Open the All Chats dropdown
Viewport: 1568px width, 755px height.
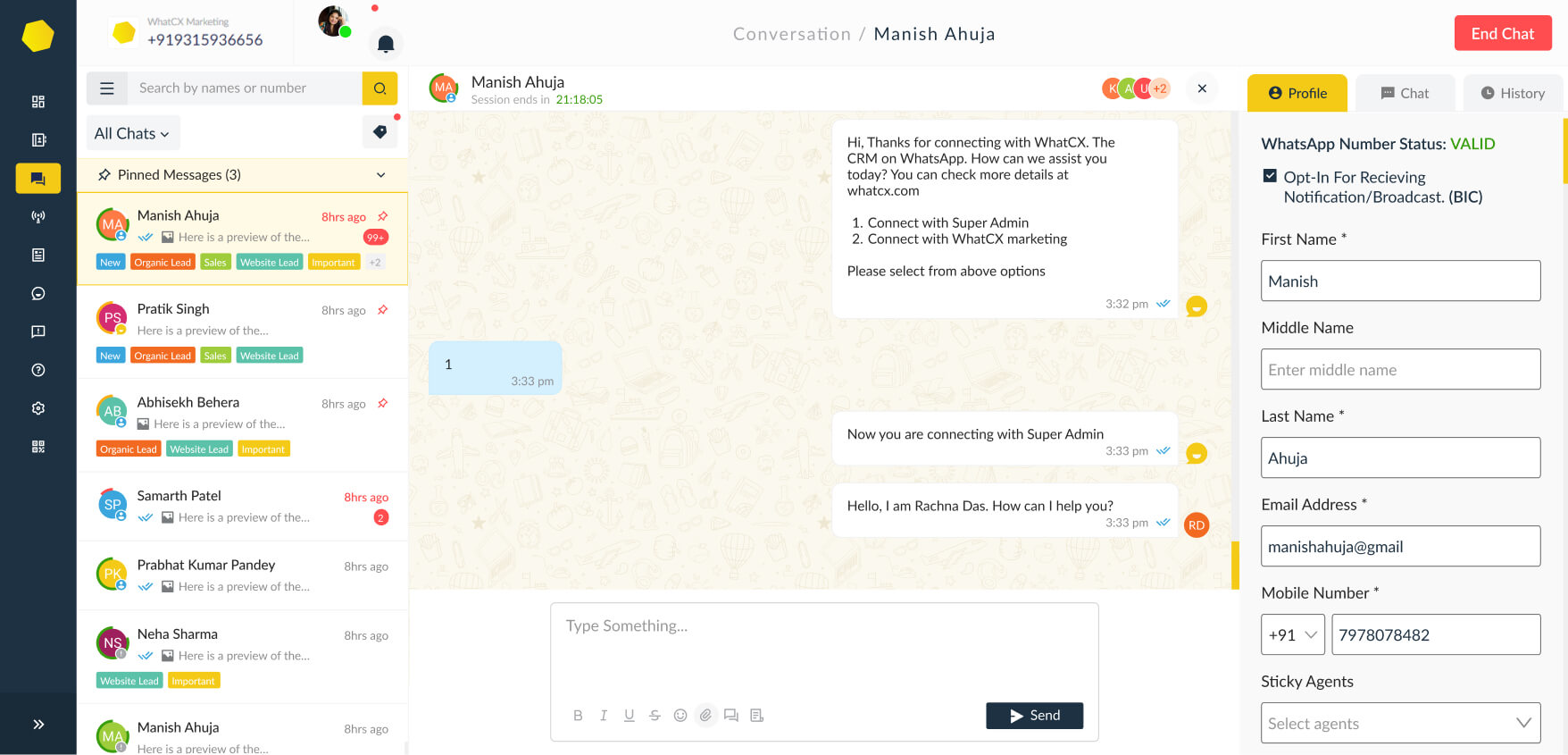[x=133, y=133]
